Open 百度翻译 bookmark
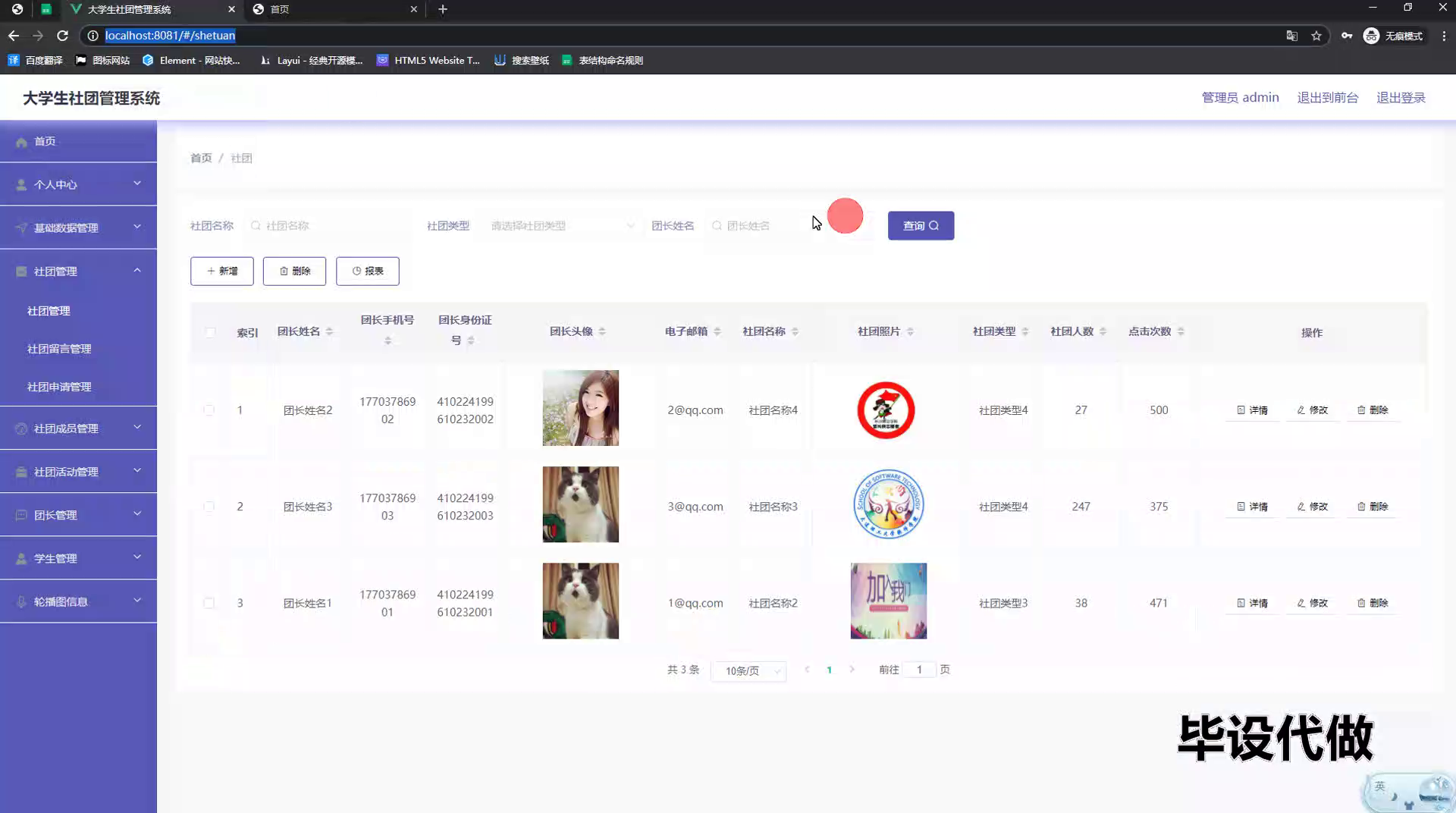Screen dimensions: 1456x813 (36, 60)
